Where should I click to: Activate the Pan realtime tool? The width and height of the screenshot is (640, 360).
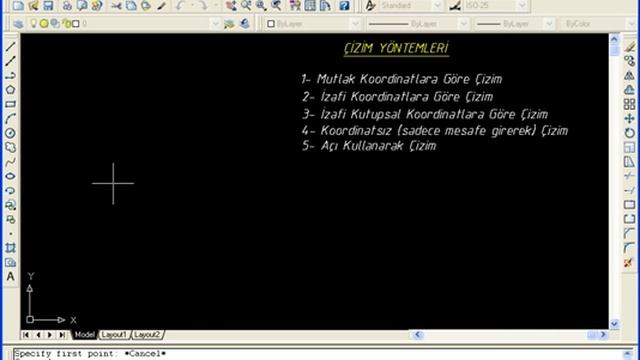click(x=231, y=5)
